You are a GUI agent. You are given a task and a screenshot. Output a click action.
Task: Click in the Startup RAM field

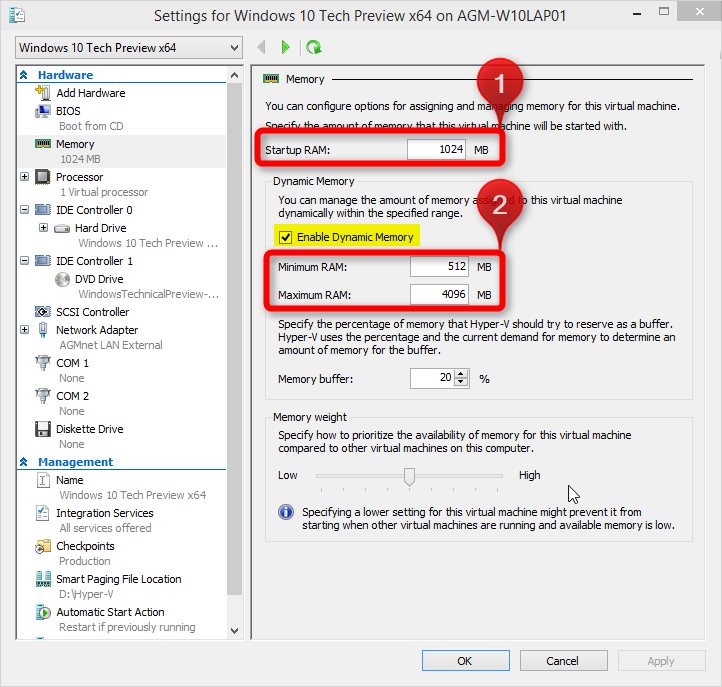click(x=437, y=150)
